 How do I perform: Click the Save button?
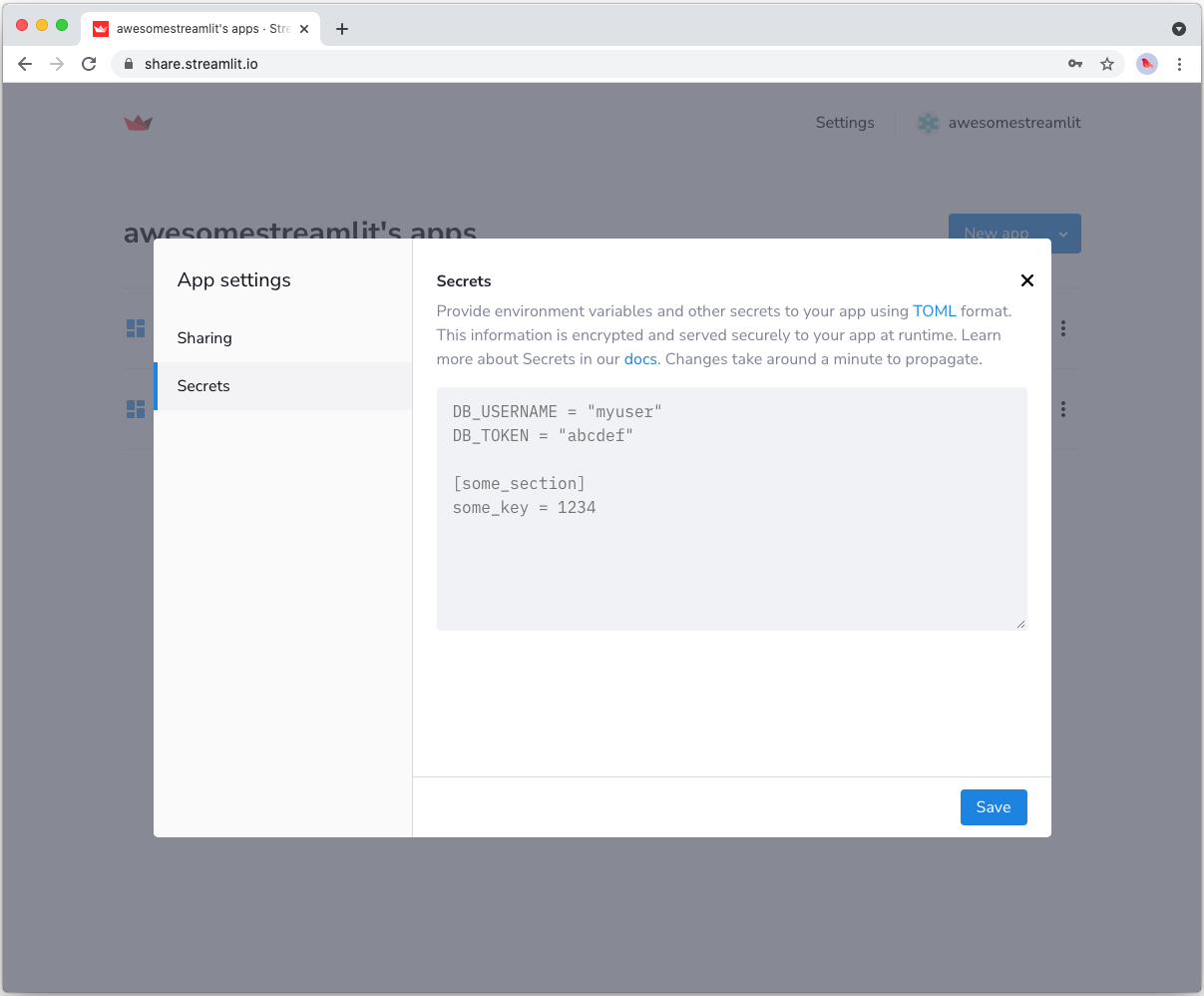point(993,807)
